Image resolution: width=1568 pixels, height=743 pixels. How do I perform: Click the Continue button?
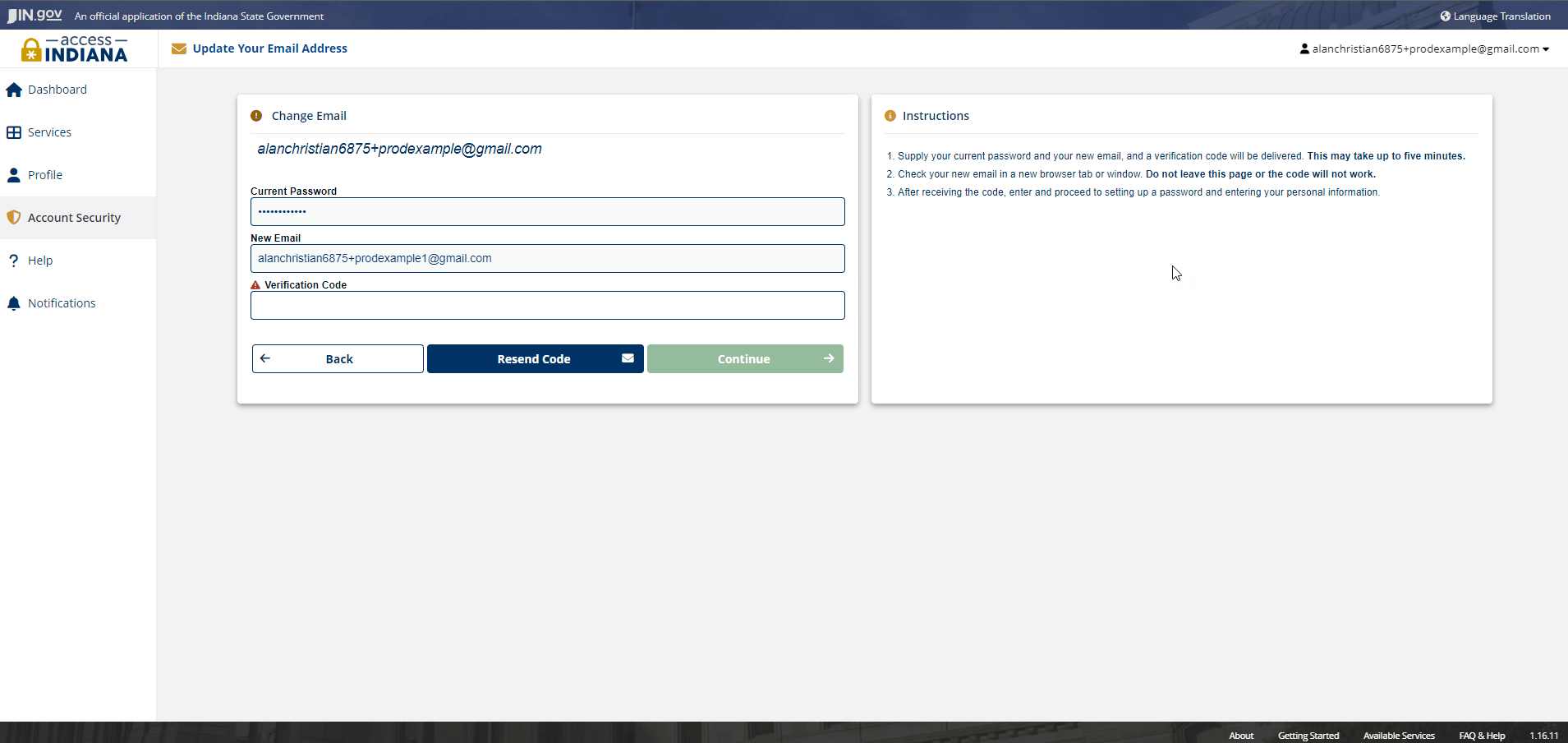(745, 359)
